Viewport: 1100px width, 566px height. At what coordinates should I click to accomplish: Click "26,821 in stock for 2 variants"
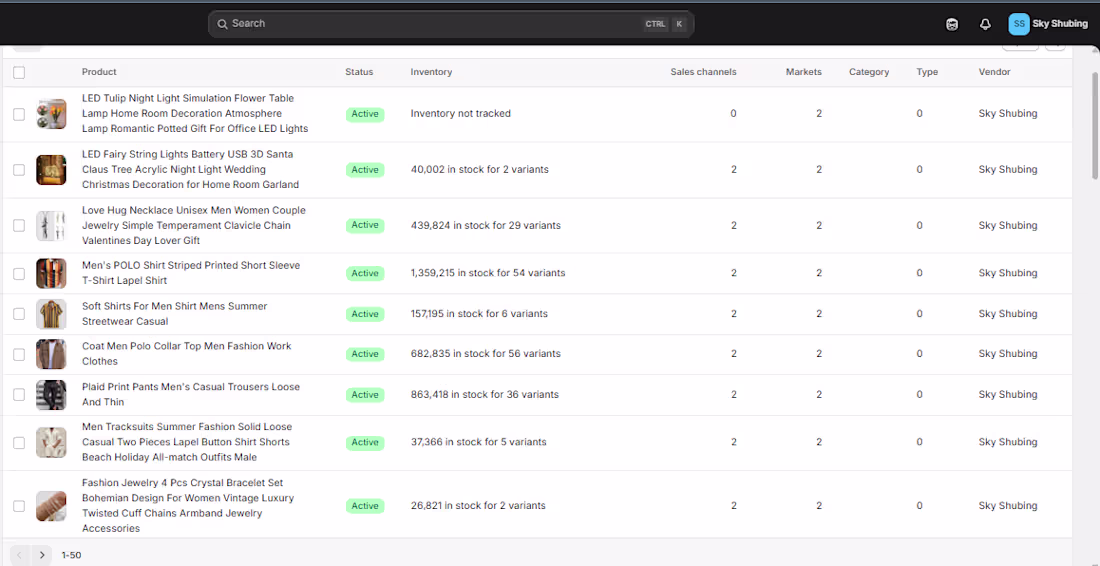tap(478, 506)
